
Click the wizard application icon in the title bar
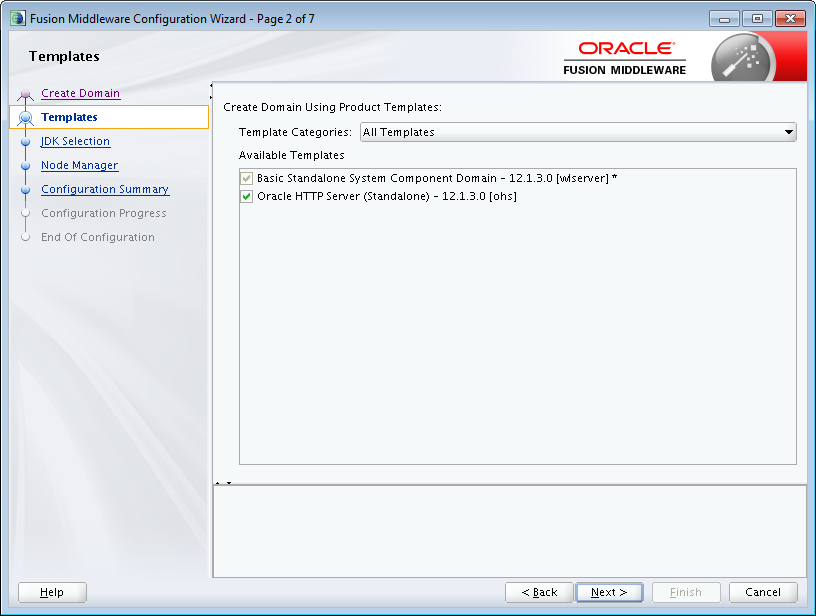pyautogui.click(x=15, y=17)
